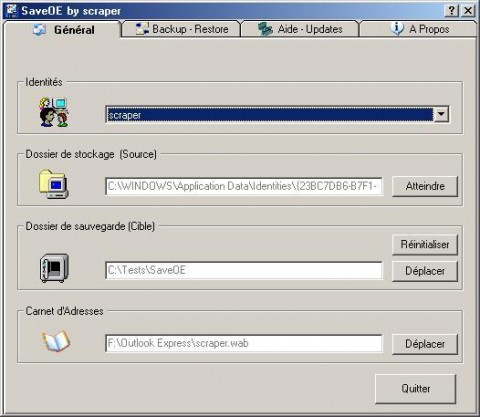This screenshot has width=480, height=417.
Task: Click Déplacer for the backup folder
Action: (425, 271)
